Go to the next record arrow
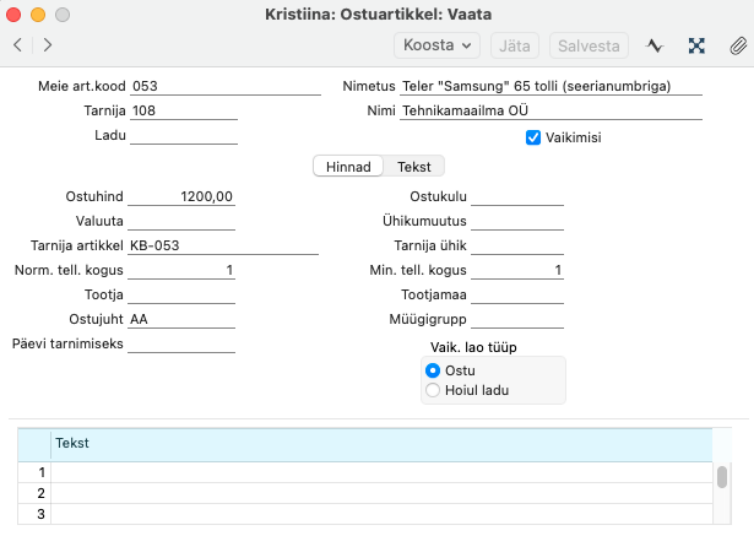 (x=47, y=45)
